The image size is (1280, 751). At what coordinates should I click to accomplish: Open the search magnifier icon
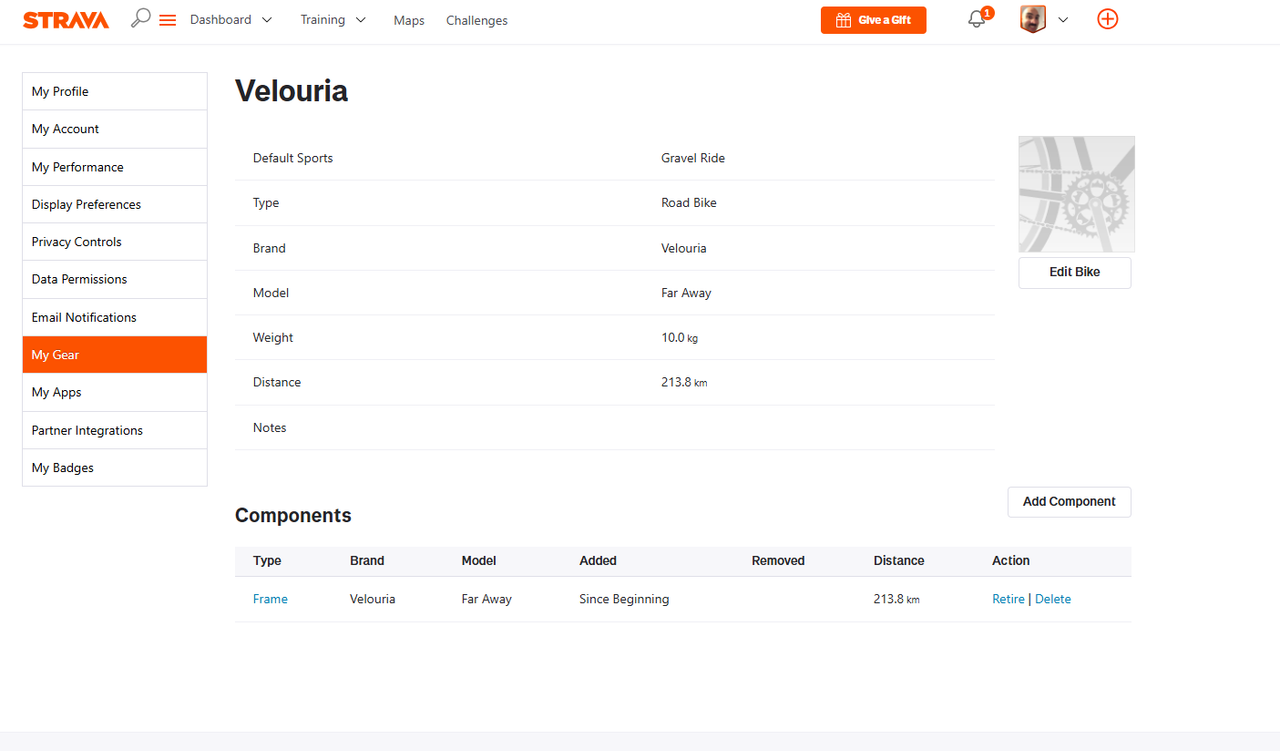141,18
